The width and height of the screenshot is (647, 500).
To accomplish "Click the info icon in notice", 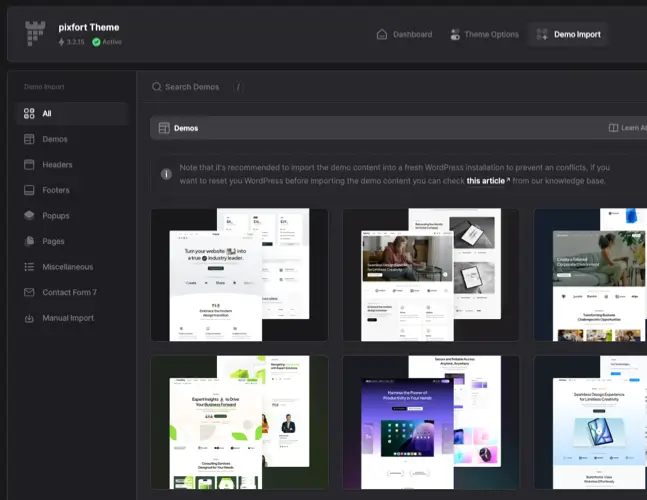I will [166, 174].
